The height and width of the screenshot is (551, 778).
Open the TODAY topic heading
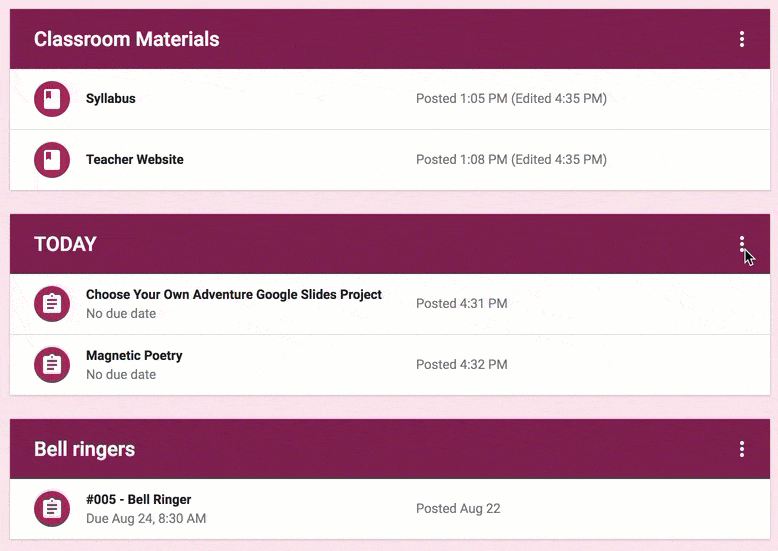point(65,244)
